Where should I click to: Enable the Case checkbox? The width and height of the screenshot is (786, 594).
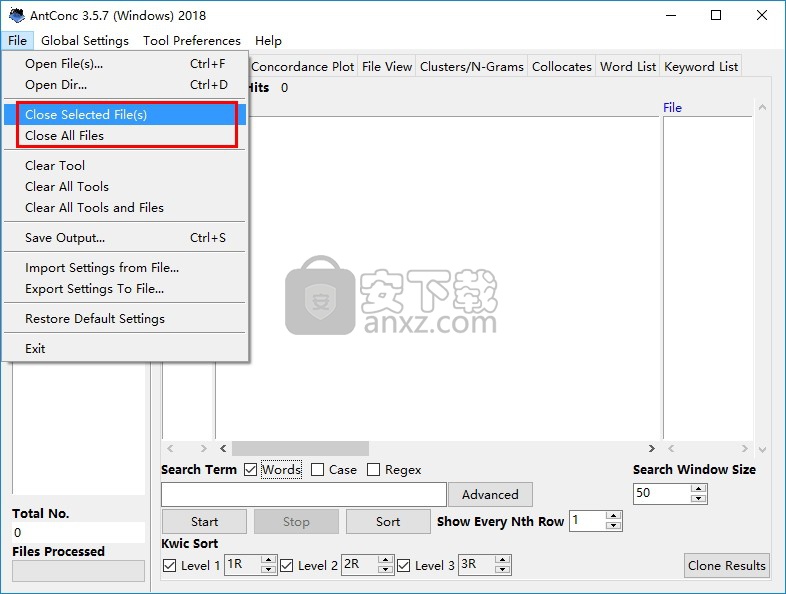317,470
